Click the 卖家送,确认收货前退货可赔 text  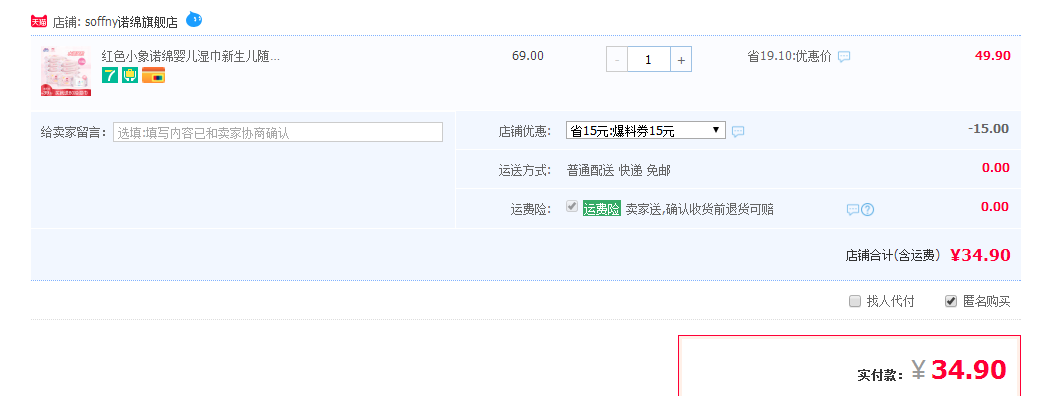pos(699,209)
